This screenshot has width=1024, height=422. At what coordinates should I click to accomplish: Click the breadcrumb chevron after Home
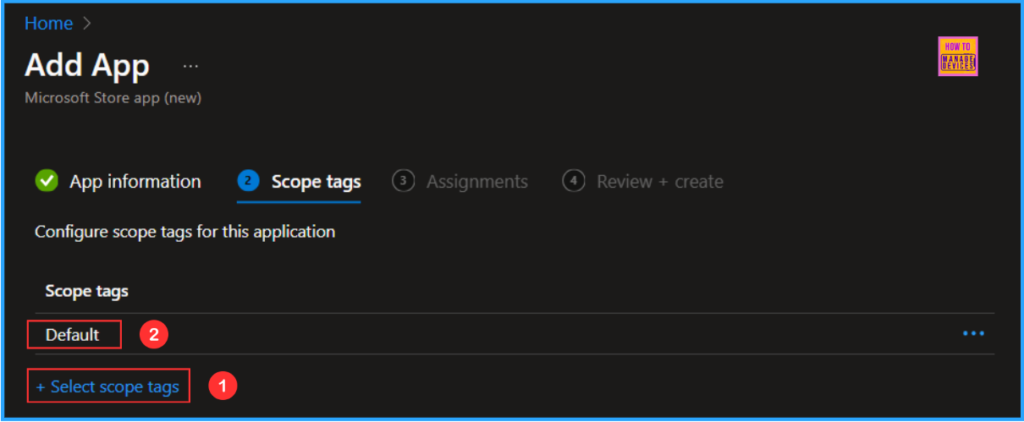[x=87, y=24]
